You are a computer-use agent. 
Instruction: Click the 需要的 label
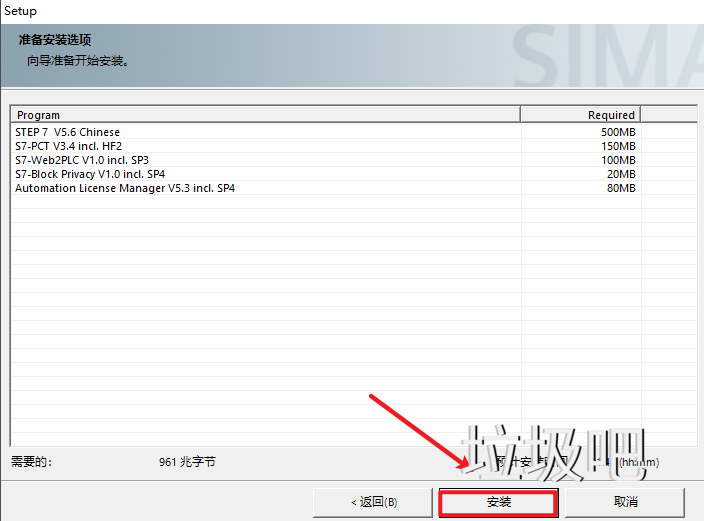click(31, 462)
